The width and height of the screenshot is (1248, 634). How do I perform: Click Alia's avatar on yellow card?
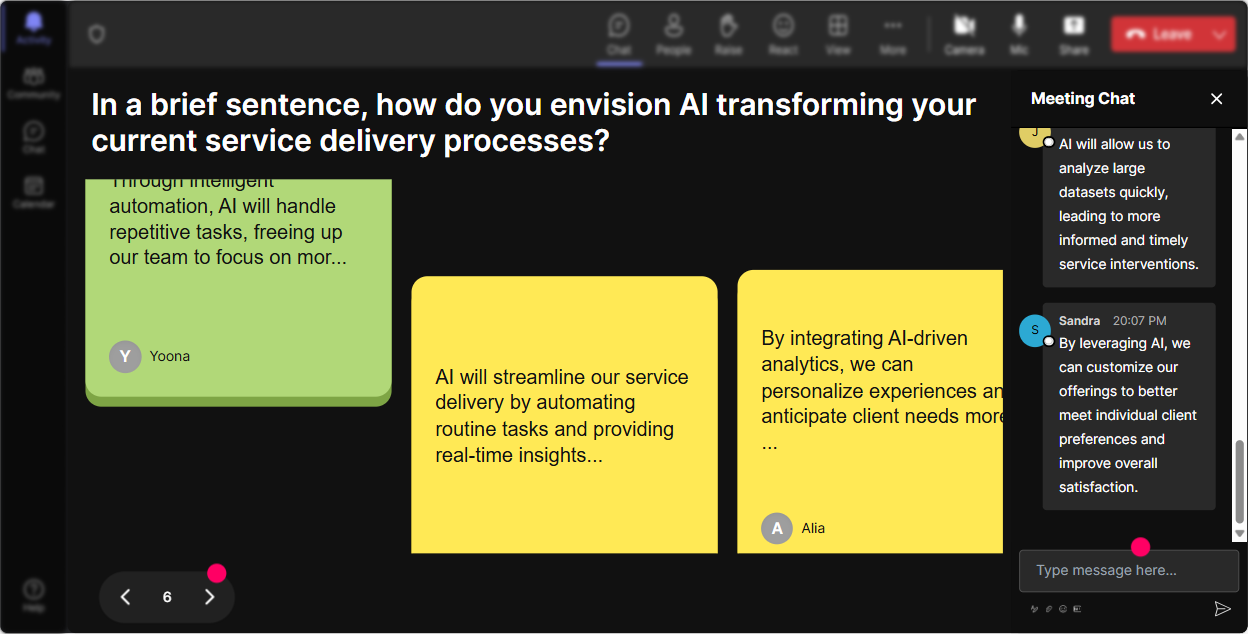[x=777, y=528]
